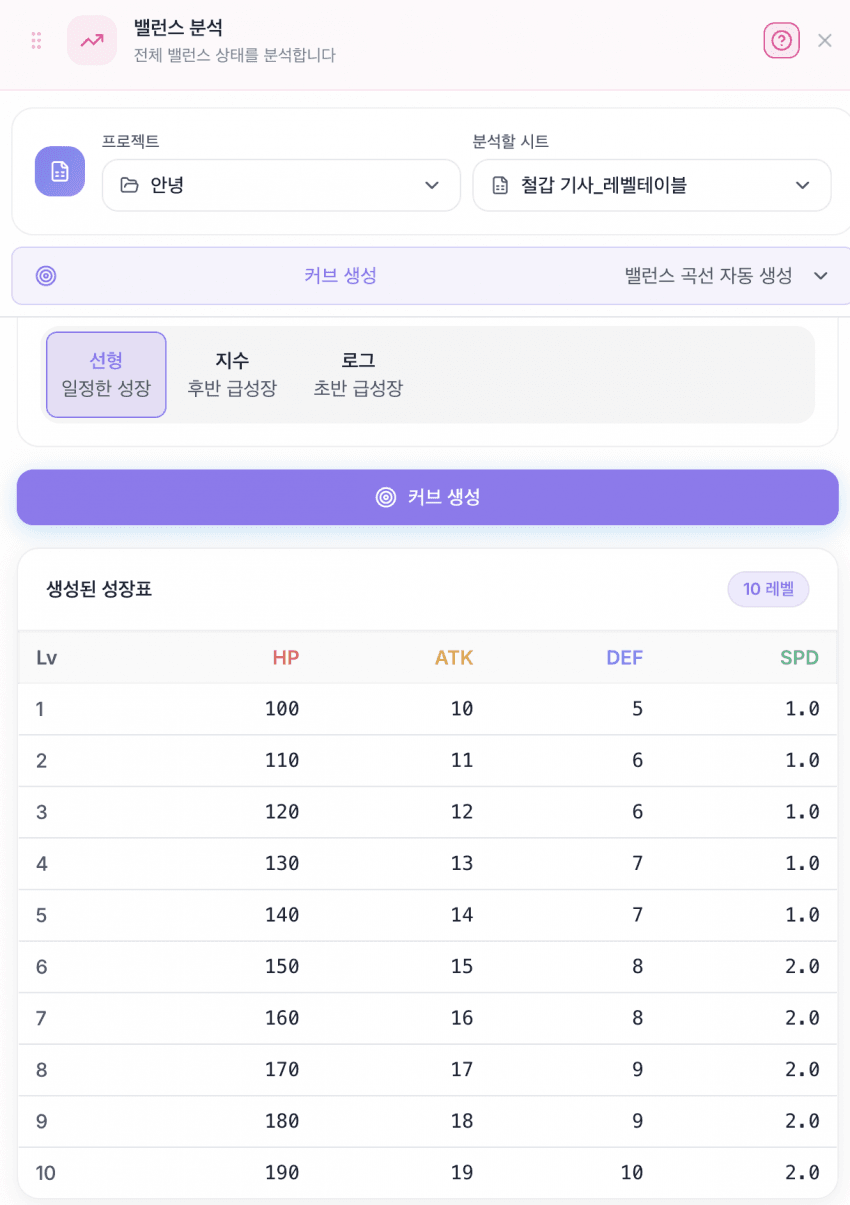This screenshot has height=1205, width=850.
Task: Close the 밸런스 분석 panel
Action: pos(825,40)
